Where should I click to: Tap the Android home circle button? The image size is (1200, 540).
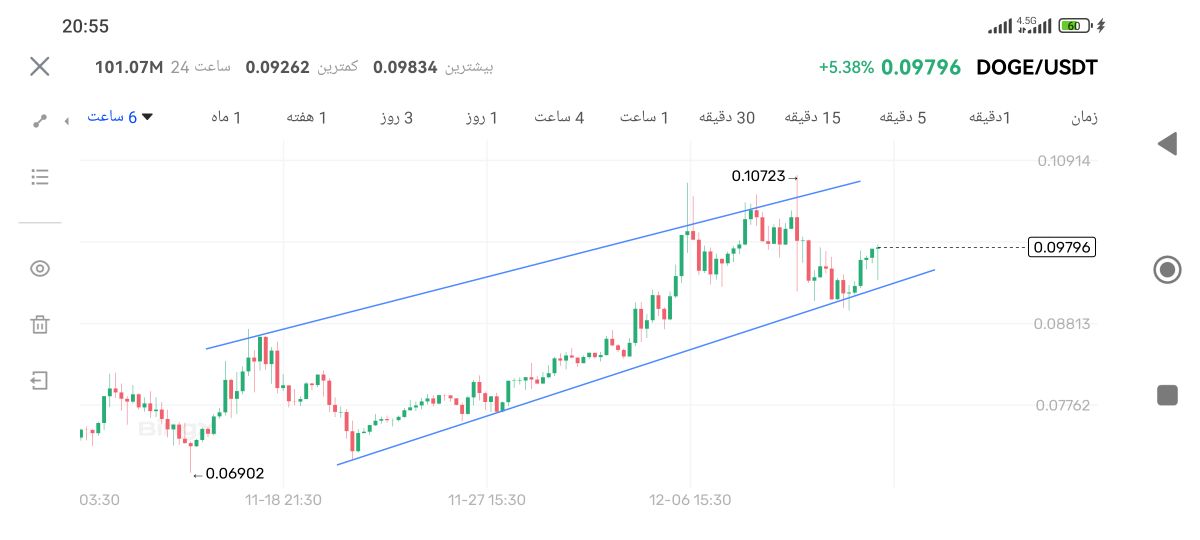[1167, 270]
